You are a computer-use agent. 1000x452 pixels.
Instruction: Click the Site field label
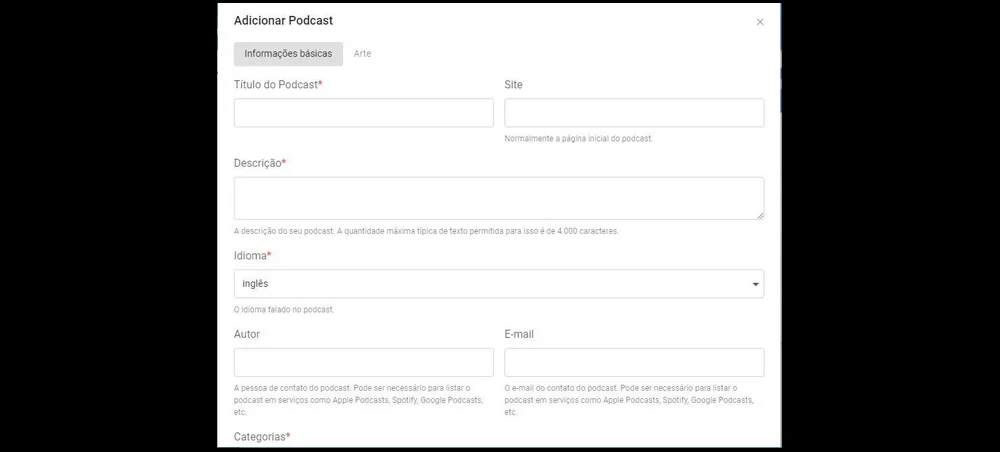click(513, 85)
